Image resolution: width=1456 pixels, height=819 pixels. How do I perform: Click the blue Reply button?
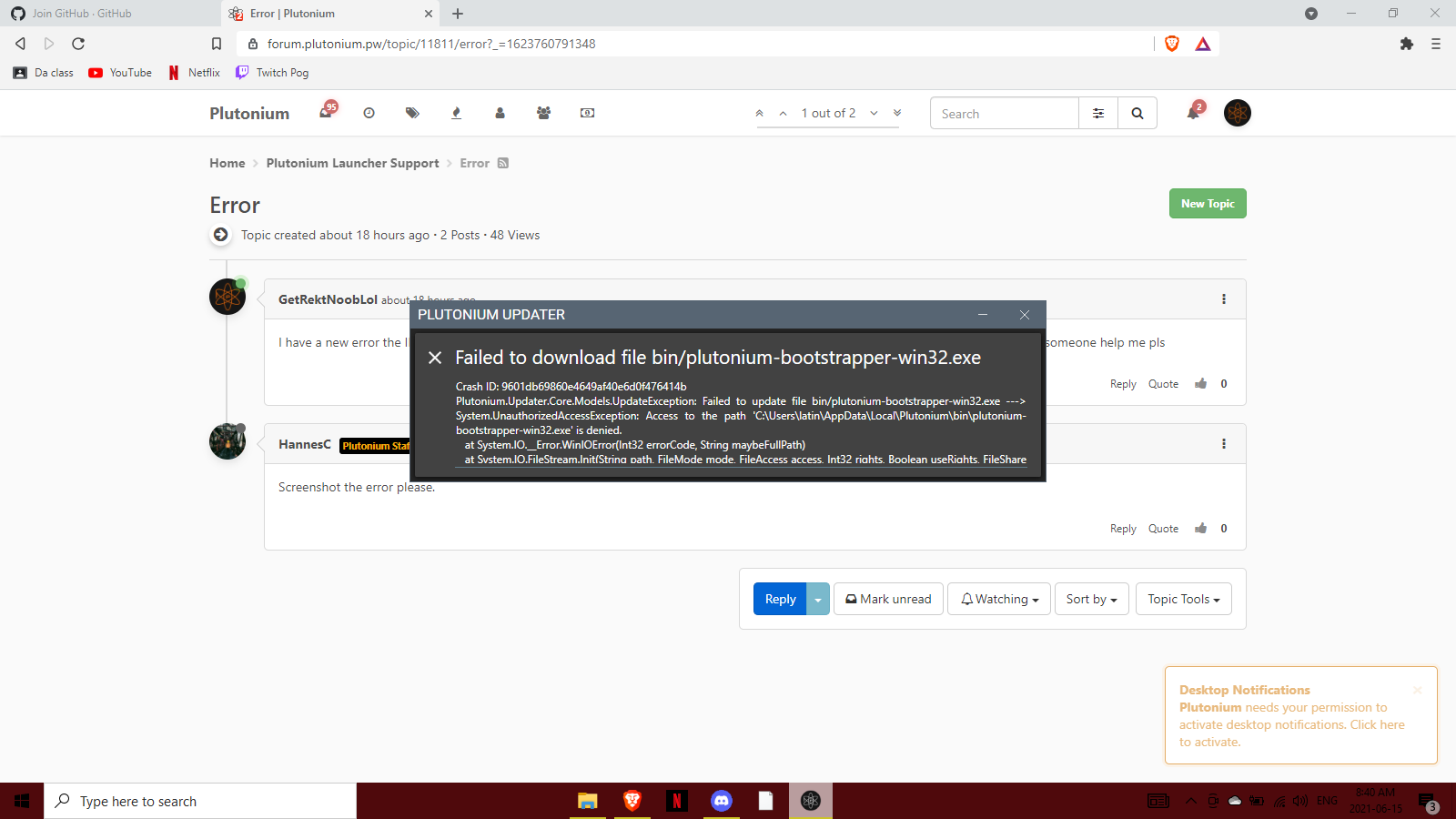point(780,599)
